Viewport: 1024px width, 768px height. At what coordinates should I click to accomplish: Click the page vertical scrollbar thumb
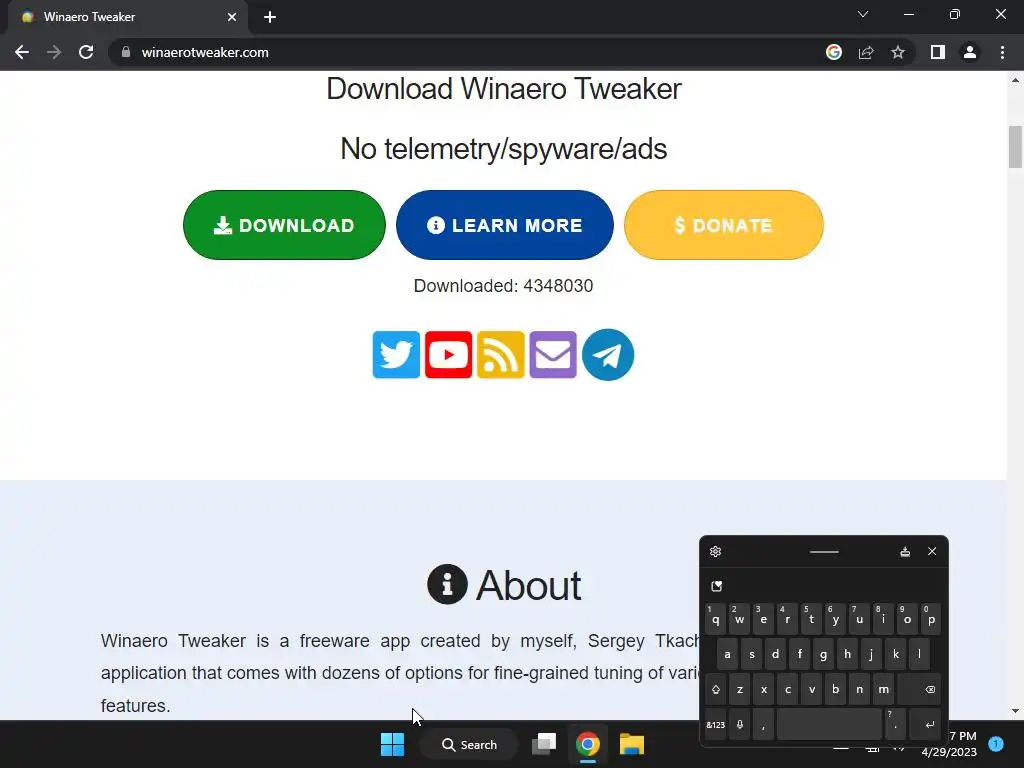1015,147
